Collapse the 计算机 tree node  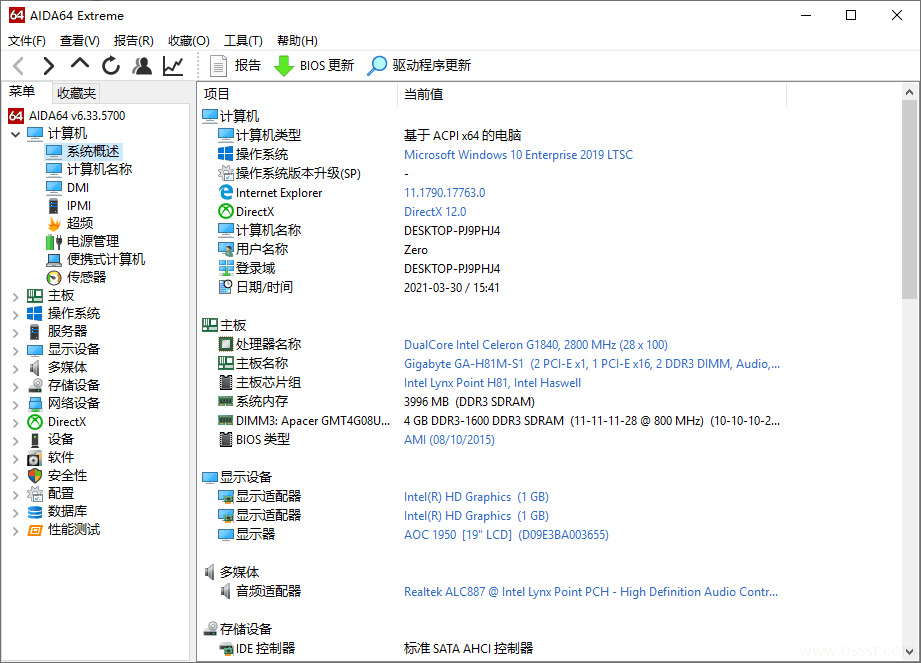[x=15, y=134]
